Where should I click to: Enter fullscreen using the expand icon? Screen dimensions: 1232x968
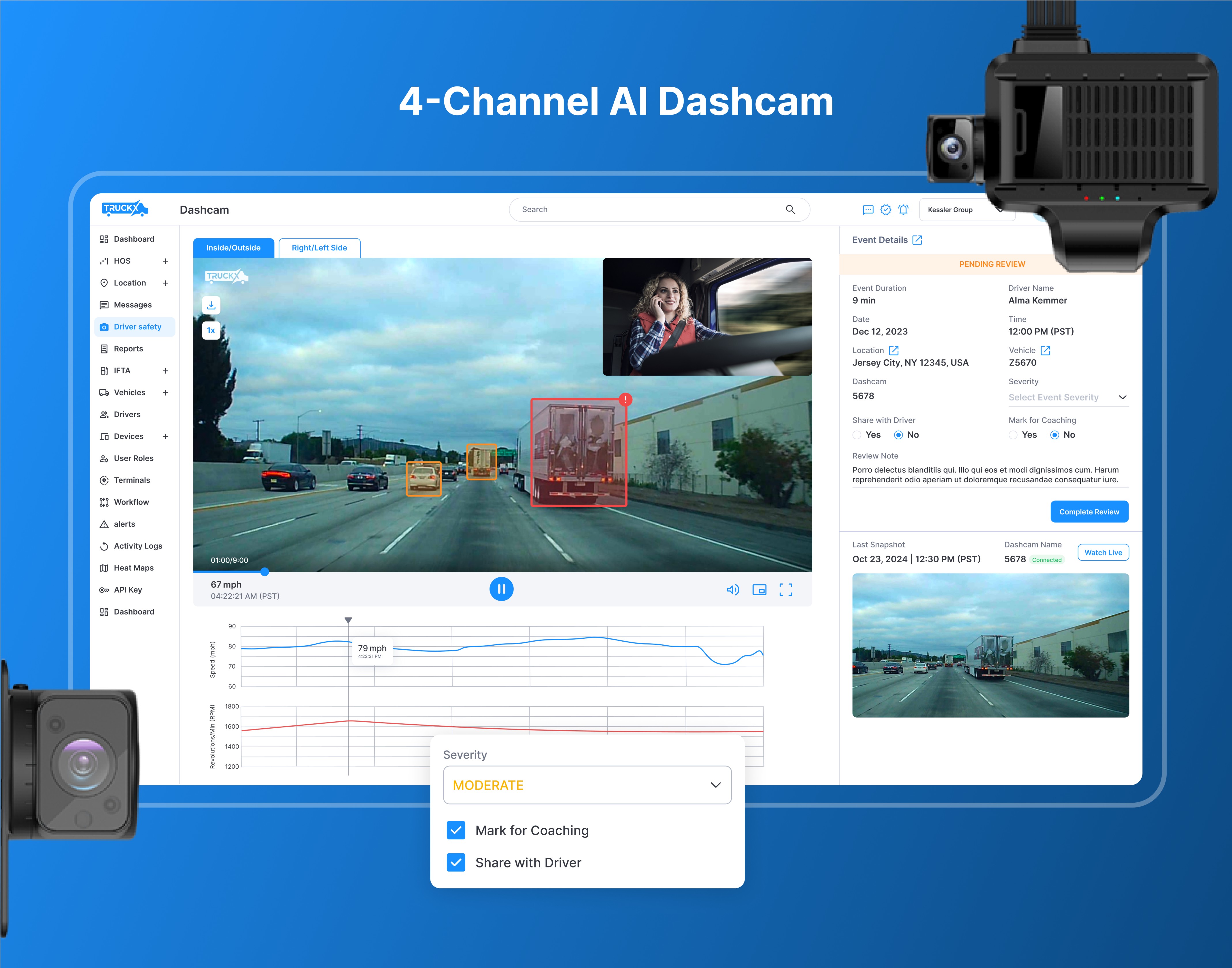[x=785, y=589]
